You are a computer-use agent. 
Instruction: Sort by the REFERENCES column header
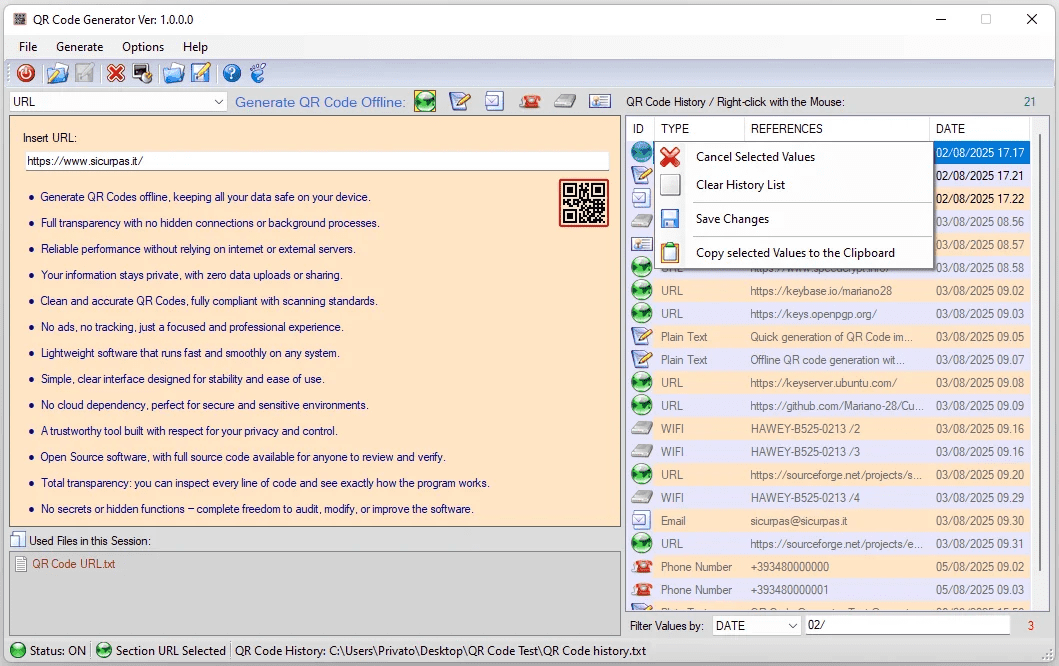tap(837, 128)
